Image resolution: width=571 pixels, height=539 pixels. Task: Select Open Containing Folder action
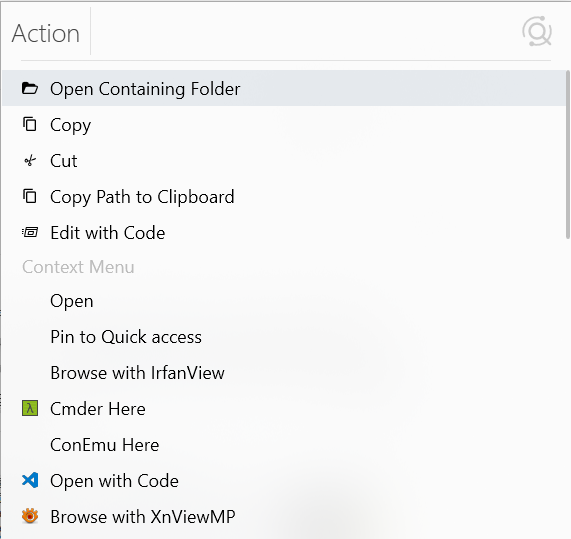(x=284, y=88)
